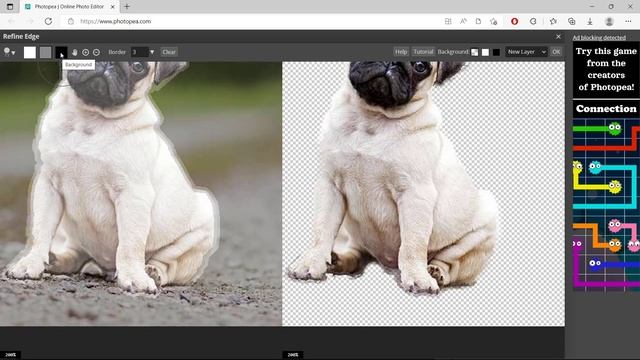Select the Photopea Online Photo Editor tab
Viewport: 640px width, 360px height.
69,7
